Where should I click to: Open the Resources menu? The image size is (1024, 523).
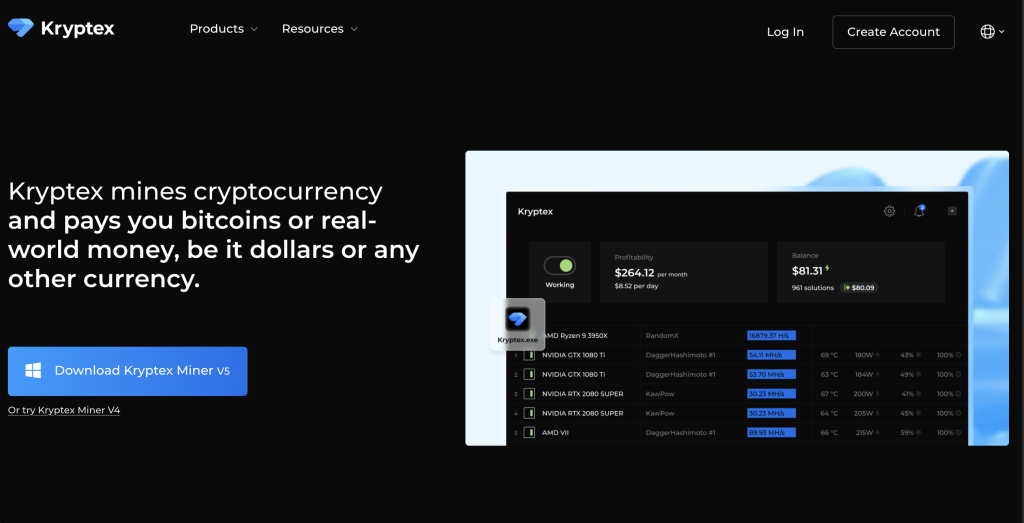click(320, 29)
